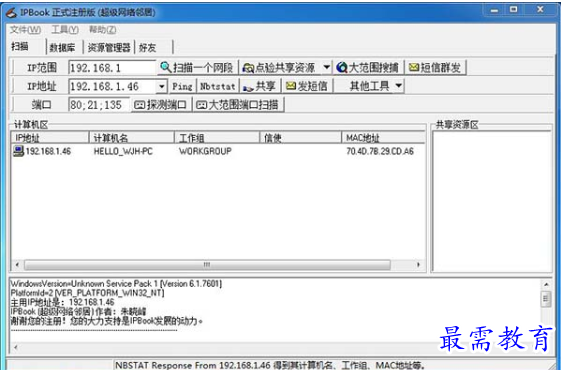The image size is (561, 370).
Task: Click the MAC地址 column header
Action: (x=383, y=138)
